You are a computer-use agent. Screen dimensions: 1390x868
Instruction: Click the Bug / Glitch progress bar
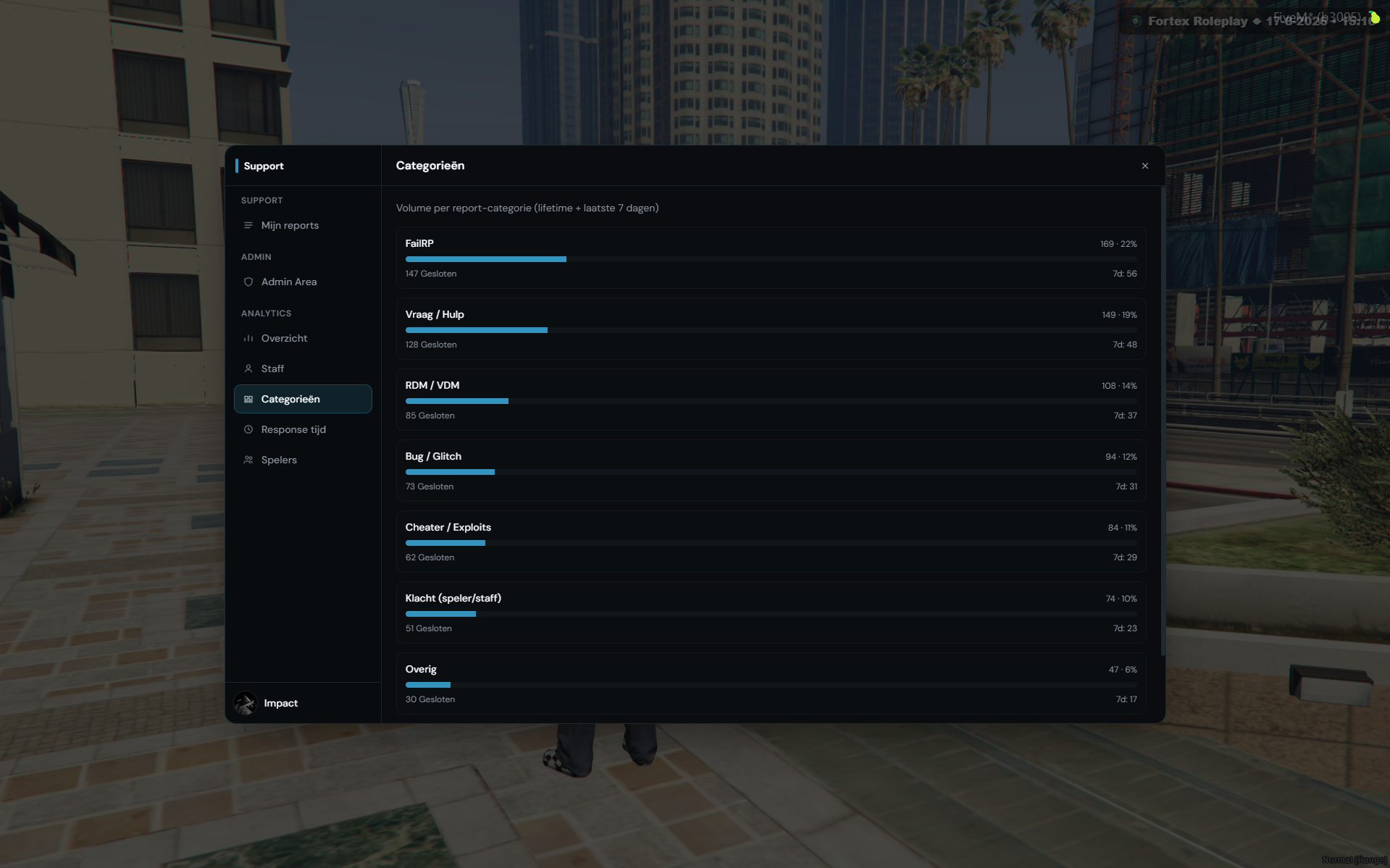coord(771,472)
